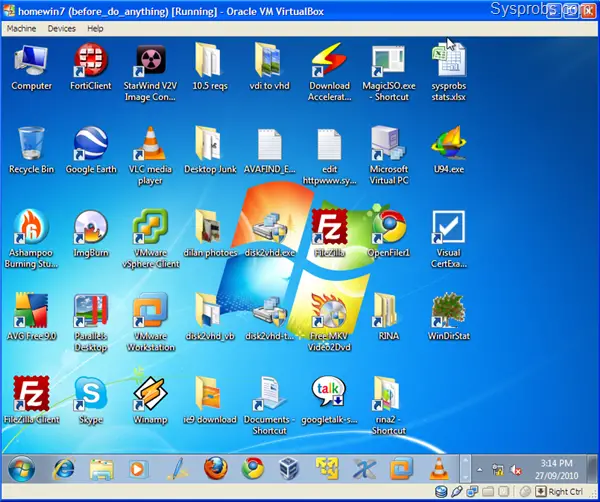Select Ashampoo Burning Studio shortcut
Screen dimensions: 600x502
pyautogui.click(x=31, y=239)
